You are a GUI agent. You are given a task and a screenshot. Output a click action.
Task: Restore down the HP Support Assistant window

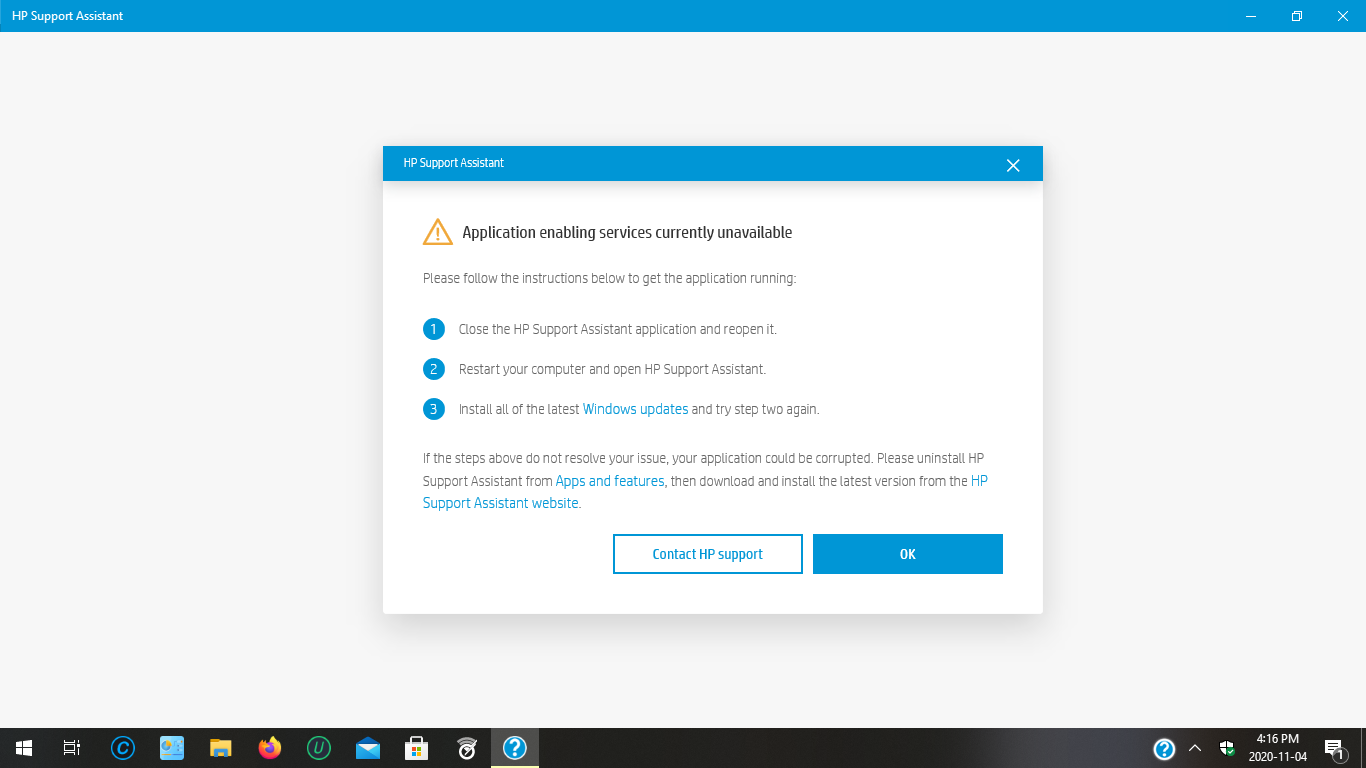pos(1297,16)
